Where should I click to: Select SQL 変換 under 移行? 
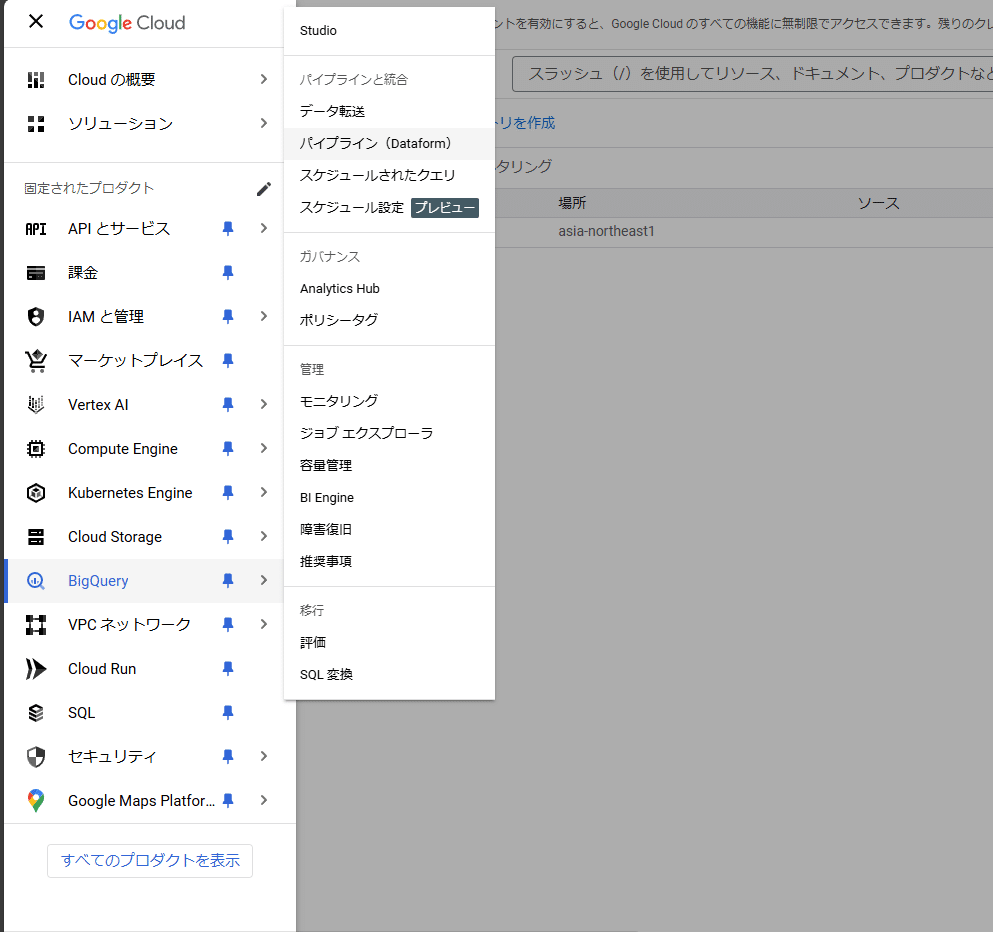[x=389, y=675]
